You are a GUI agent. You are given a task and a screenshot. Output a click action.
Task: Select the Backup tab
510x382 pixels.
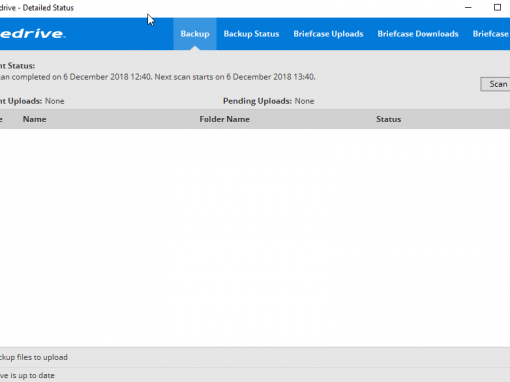click(x=195, y=34)
